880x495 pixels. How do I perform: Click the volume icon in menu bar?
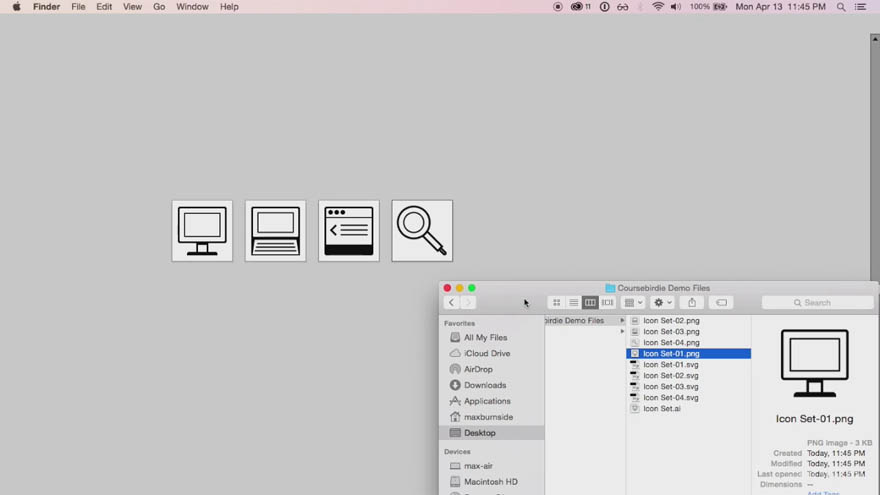tap(676, 7)
